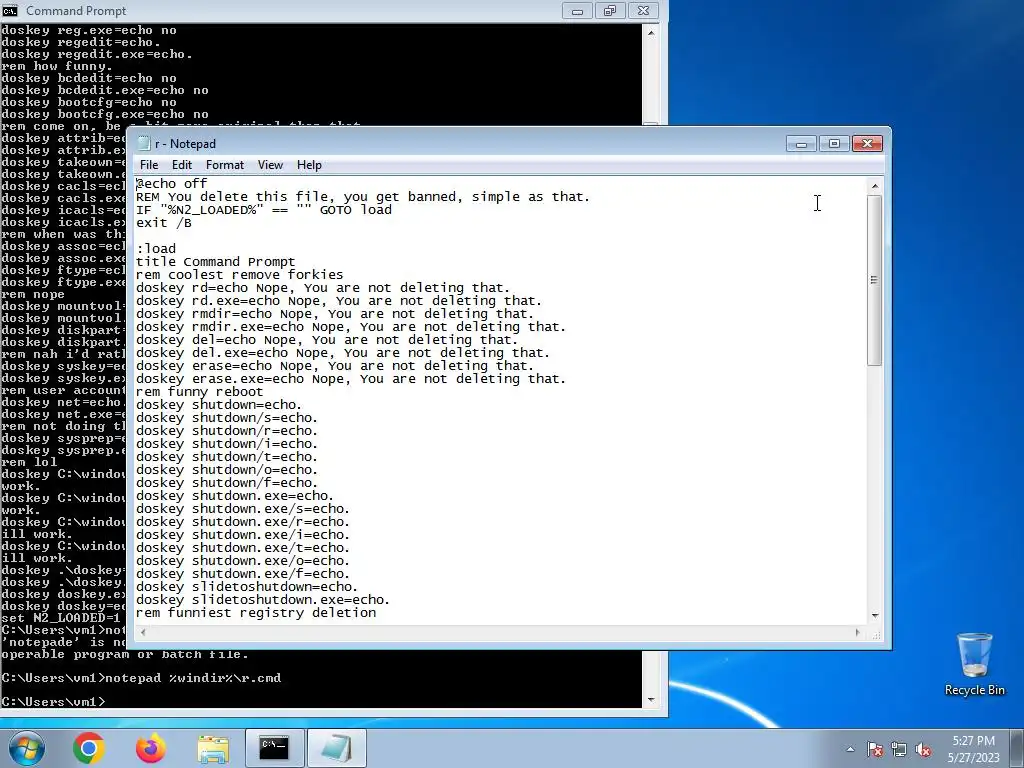Open the clock showing 5:27 PM
Viewport: 1024px width, 768px height.
[974, 749]
